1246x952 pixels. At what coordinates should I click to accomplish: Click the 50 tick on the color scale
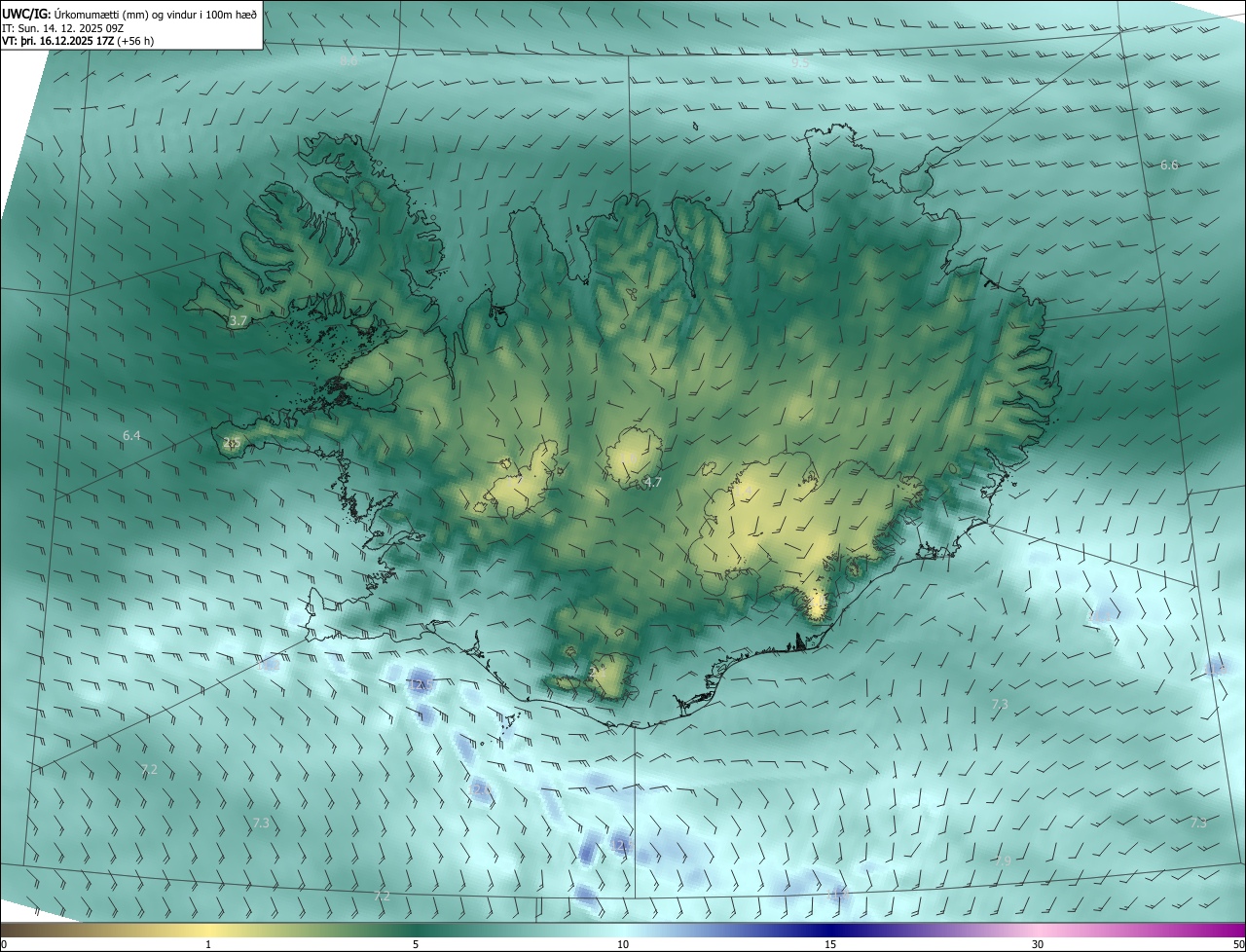coord(1238,944)
